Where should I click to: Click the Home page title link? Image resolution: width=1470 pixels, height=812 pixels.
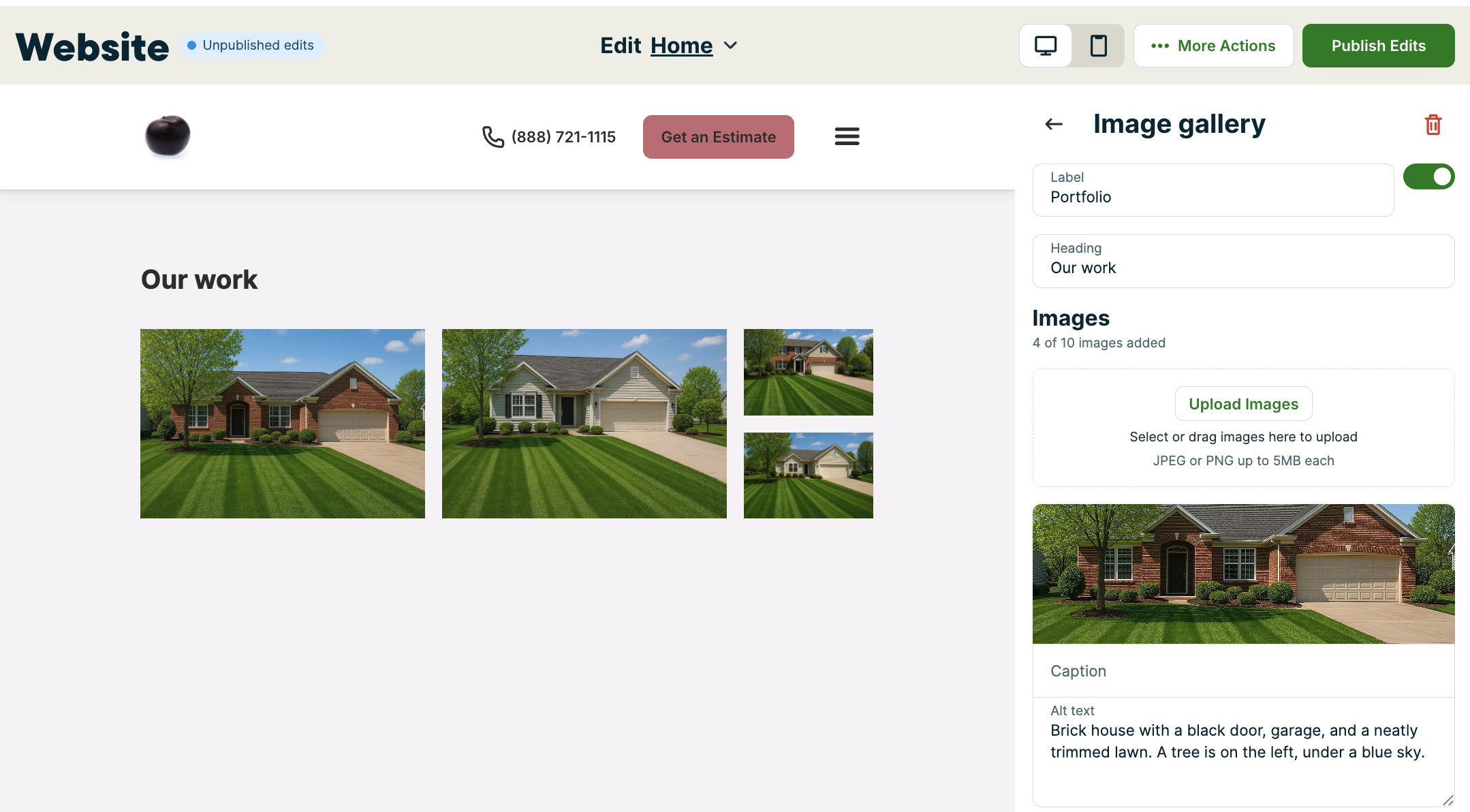point(681,46)
